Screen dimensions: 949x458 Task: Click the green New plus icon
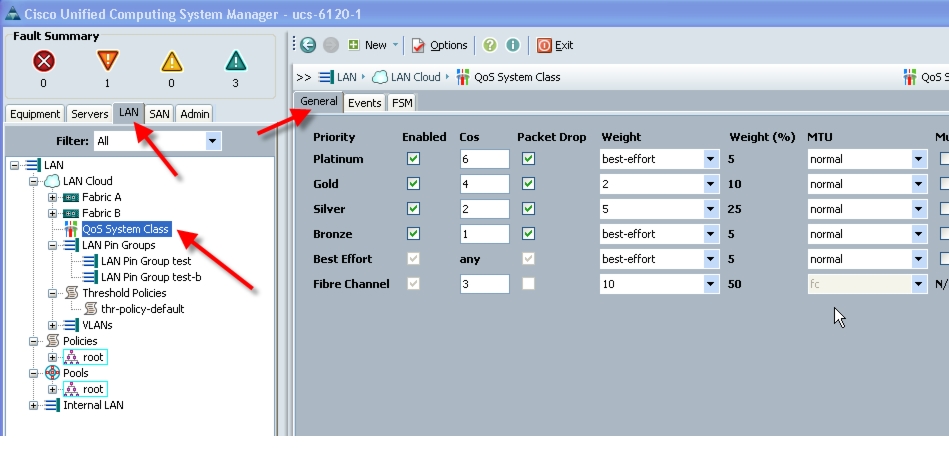click(x=353, y=45)
